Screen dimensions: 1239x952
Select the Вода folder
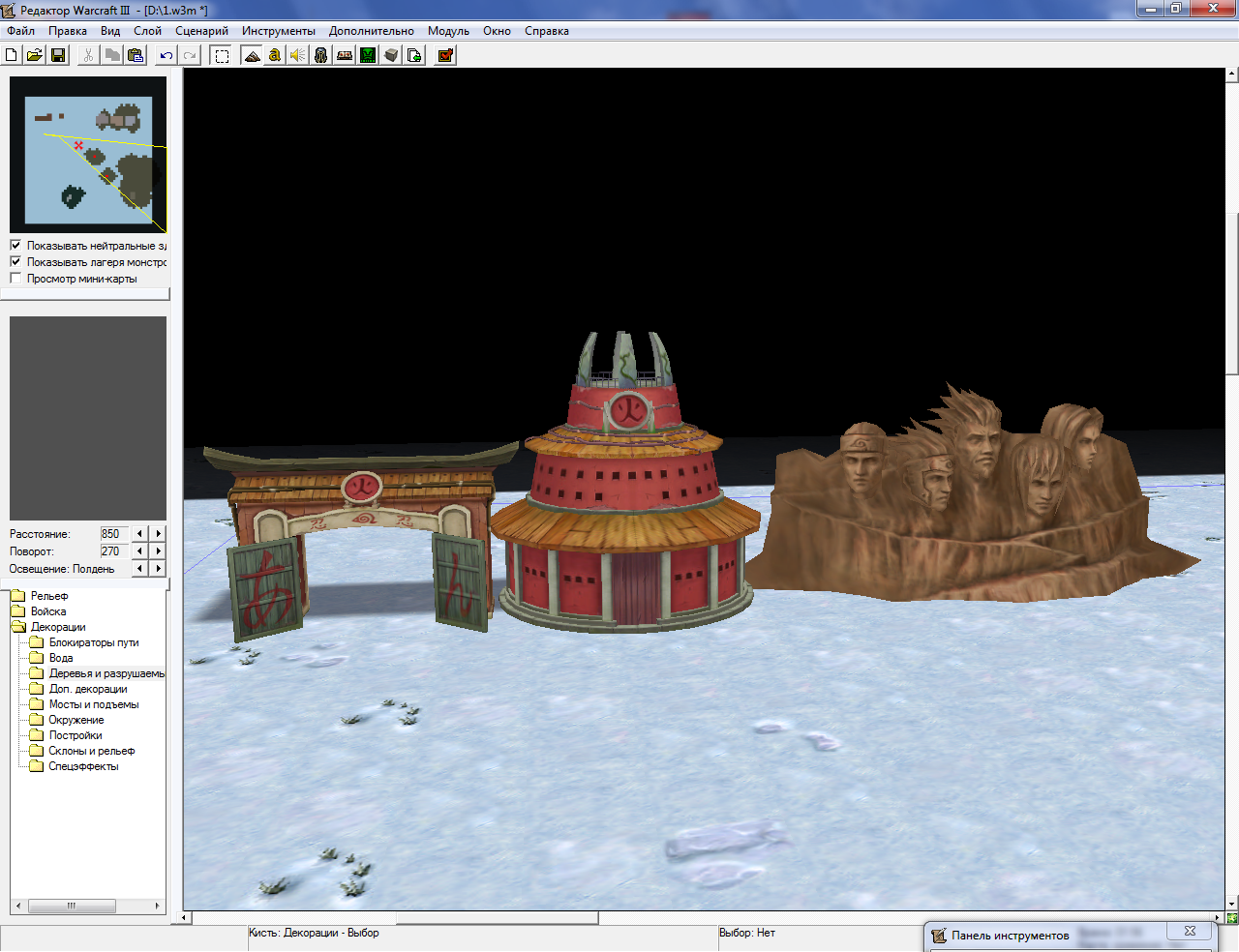(61, 658)
